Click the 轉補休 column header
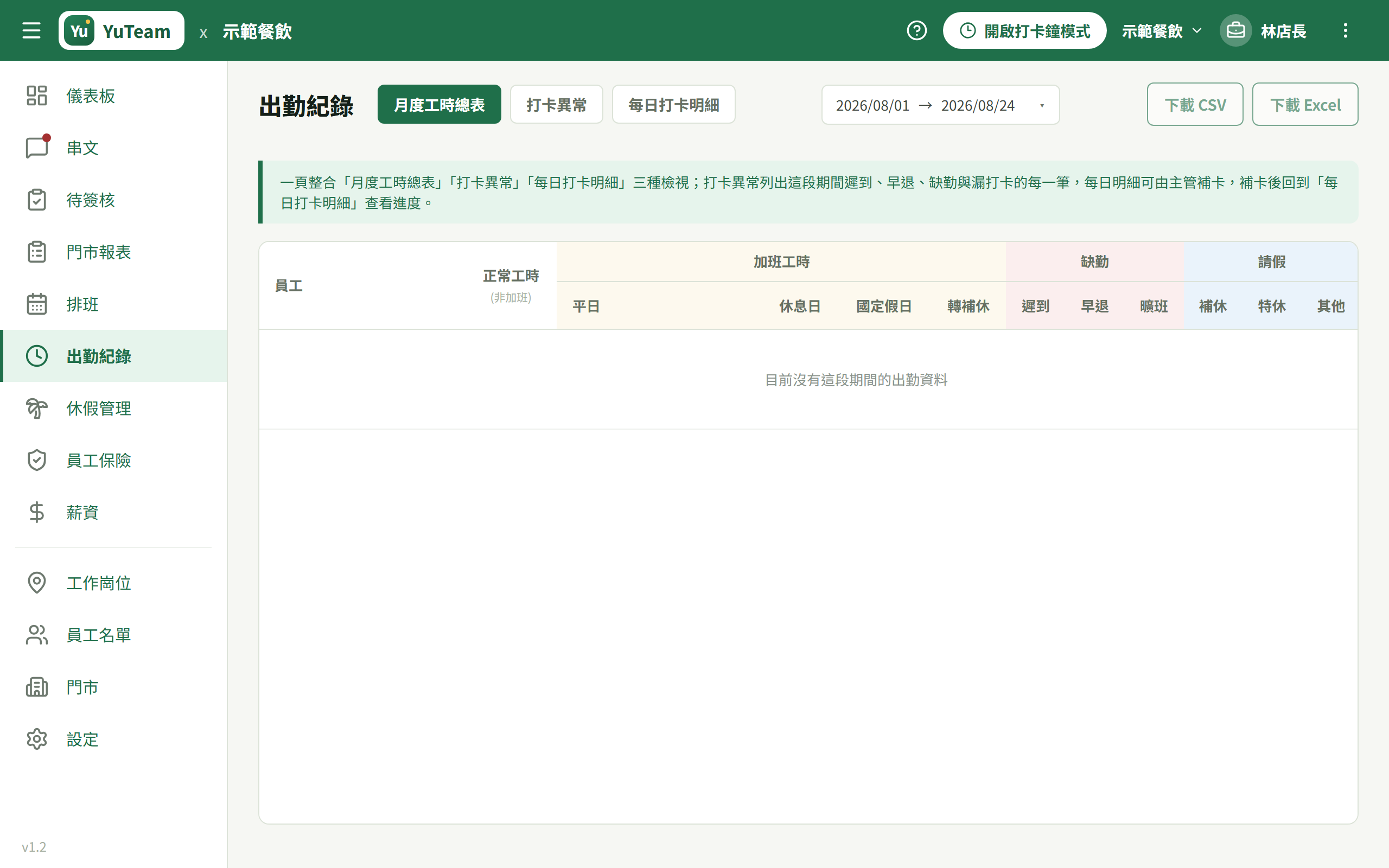 click(x=969, y=307)
